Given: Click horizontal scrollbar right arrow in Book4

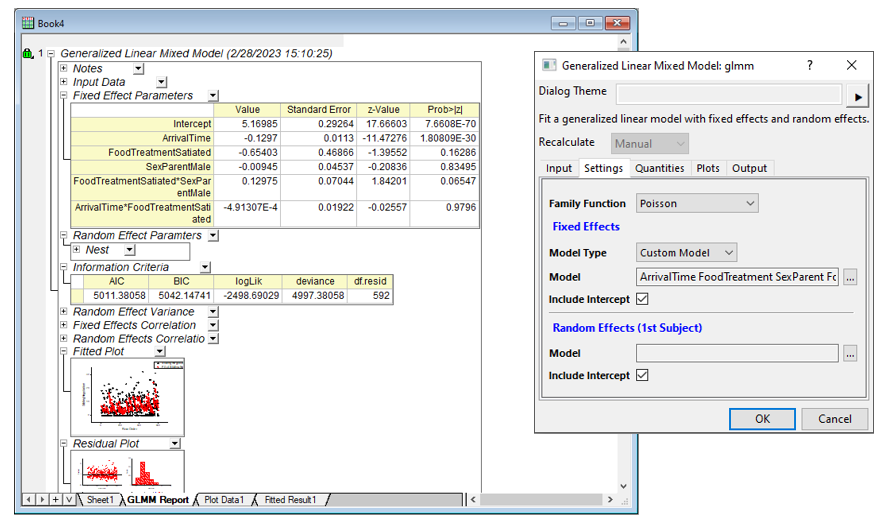Looking at the screenshot, I should [x=610, y=500].
